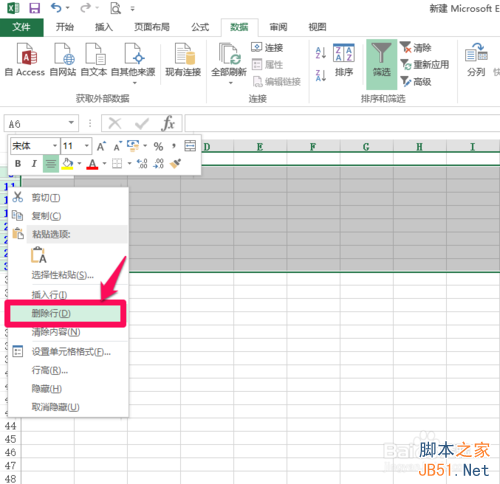Viewport: 500px width, 484px height.
Task: Decrease font size in mini toolbar
Action: tap(117, 146)
